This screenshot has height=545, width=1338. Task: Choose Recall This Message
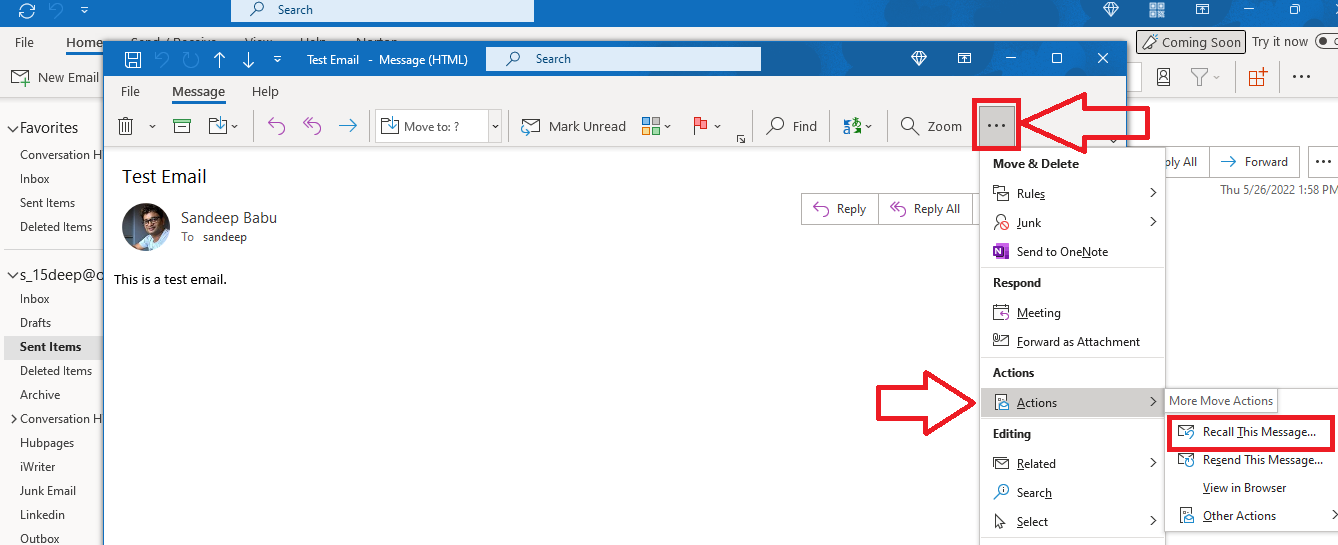tap(1250, 432)
